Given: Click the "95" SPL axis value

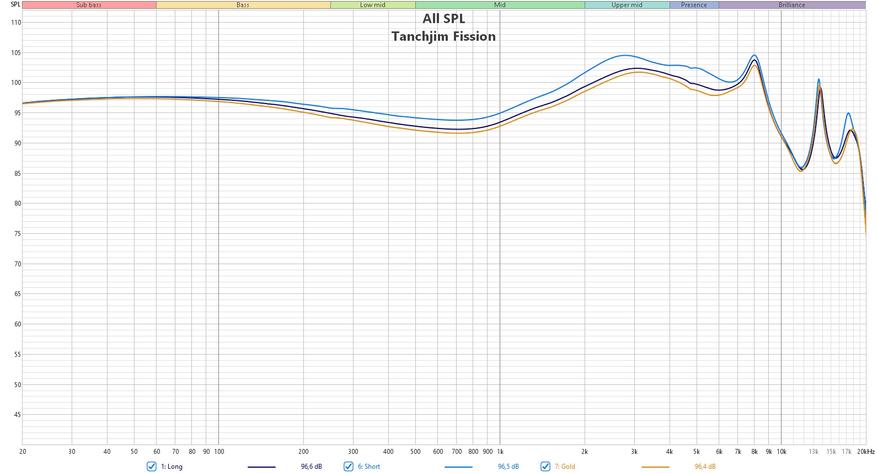Looking at the screenshot, I should 17,113.
